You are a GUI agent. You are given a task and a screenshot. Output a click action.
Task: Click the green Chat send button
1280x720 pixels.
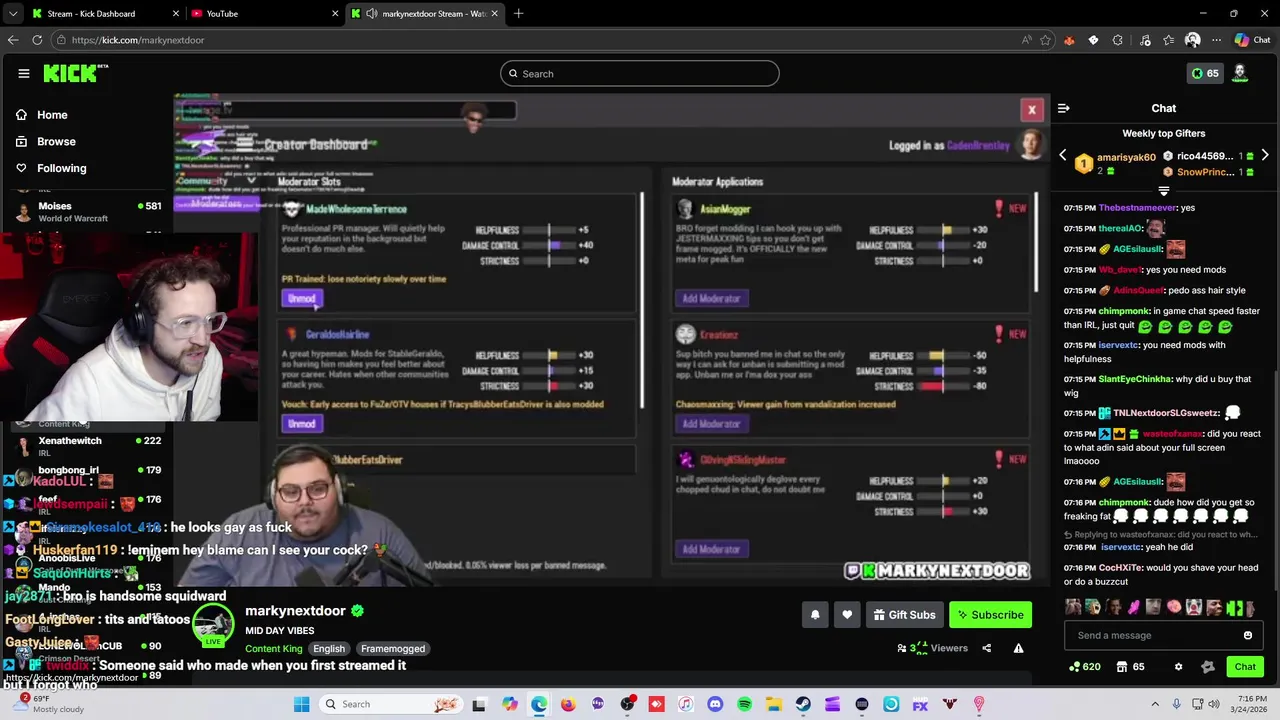click(x=1245, y=667)
